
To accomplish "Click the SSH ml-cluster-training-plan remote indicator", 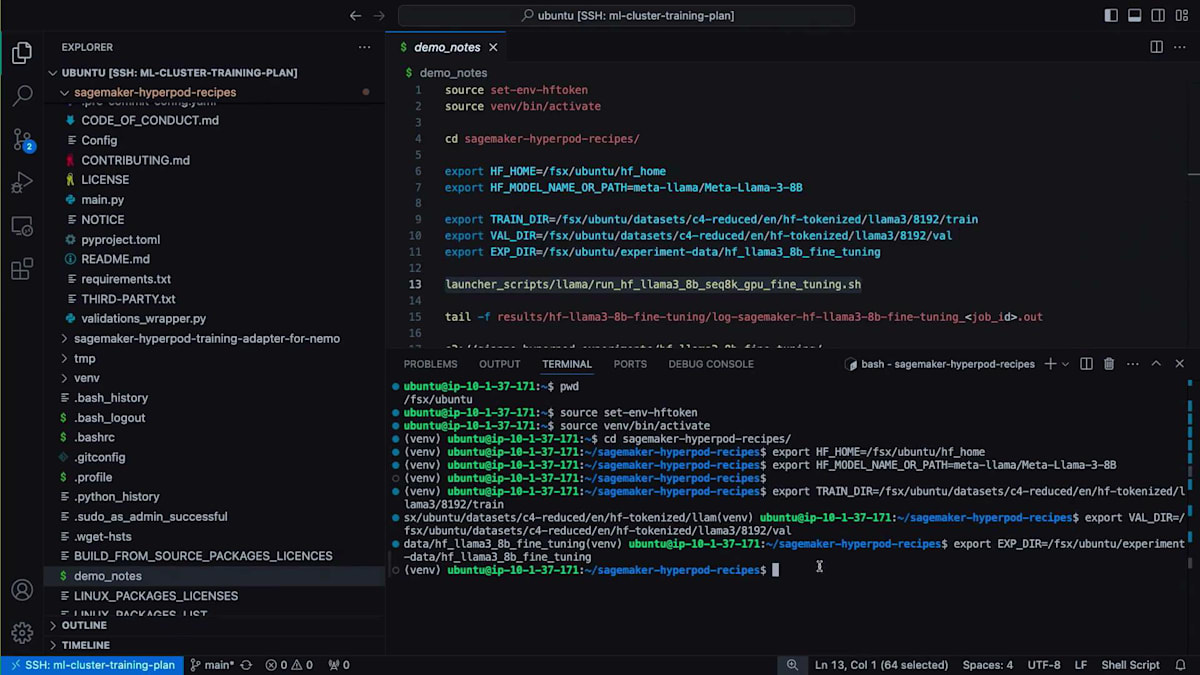I will pos(91,665).
